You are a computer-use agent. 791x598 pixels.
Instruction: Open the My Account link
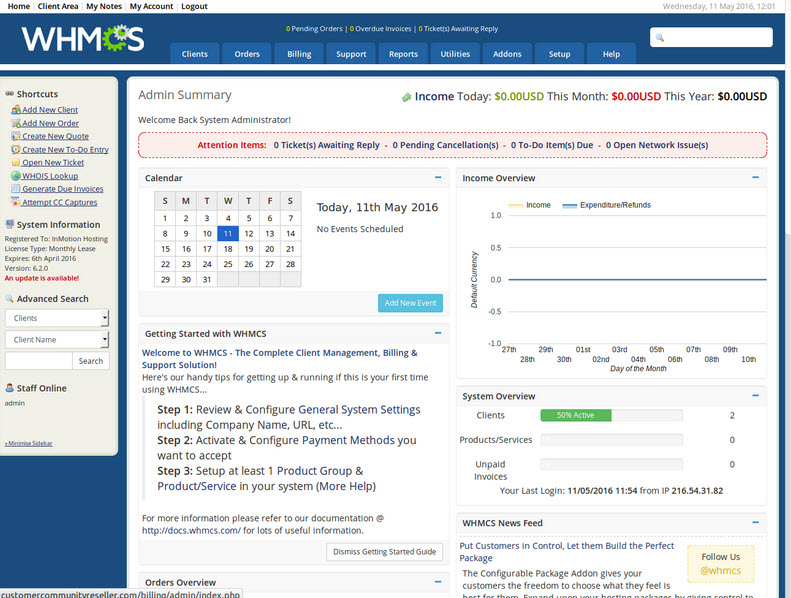coord(151,6)
